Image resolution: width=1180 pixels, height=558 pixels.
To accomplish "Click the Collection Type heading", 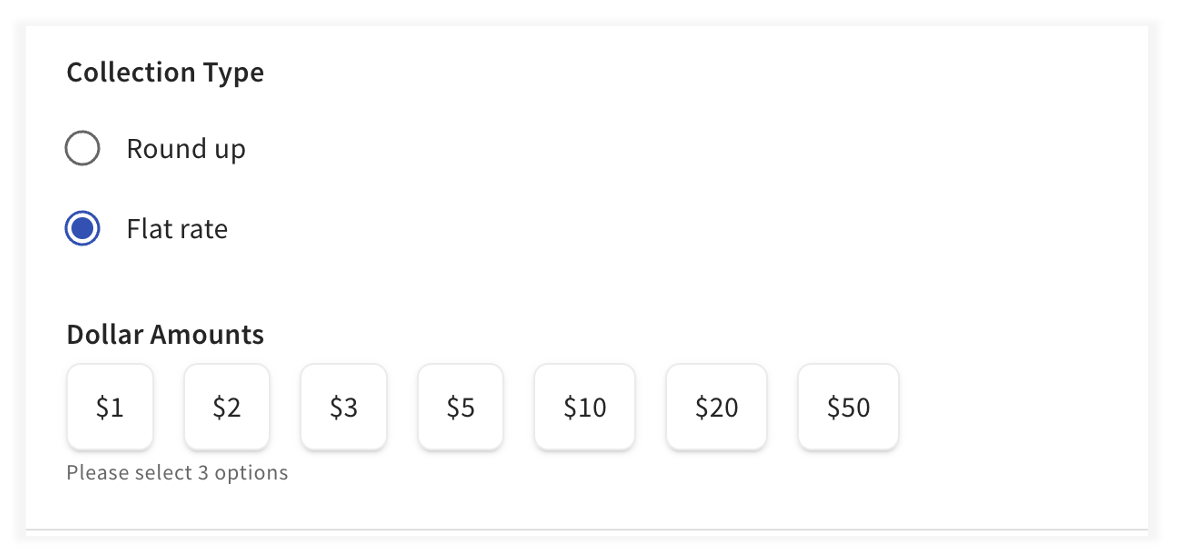I will (x=165, y=73).
